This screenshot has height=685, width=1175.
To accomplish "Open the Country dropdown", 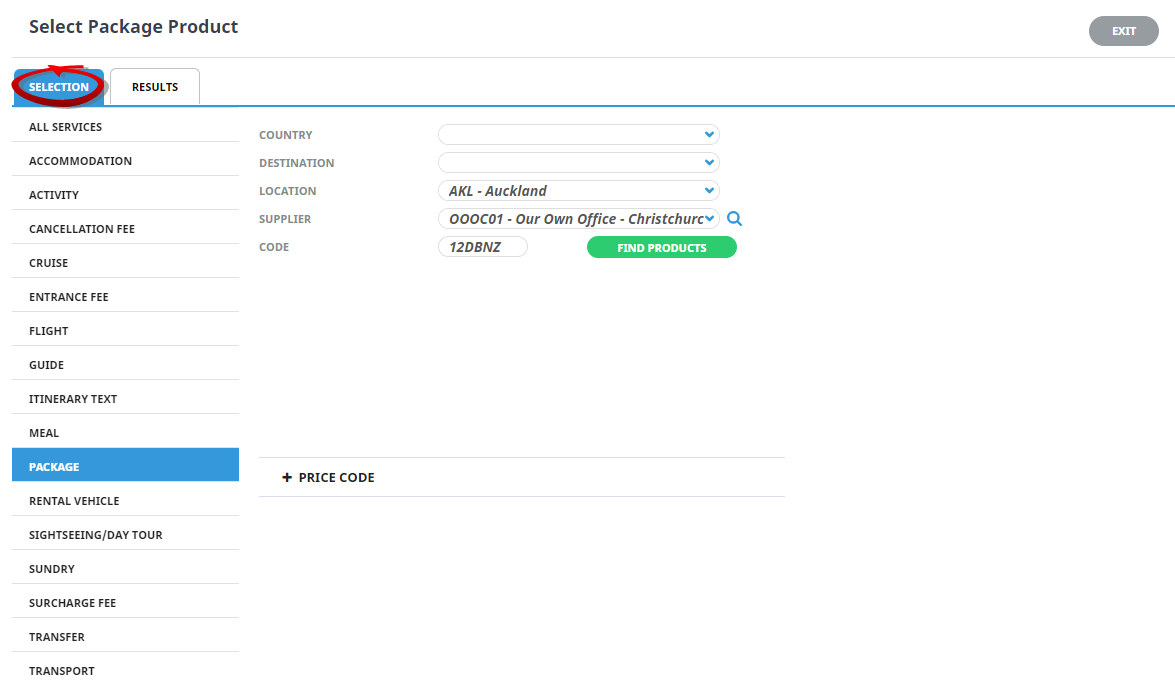I will click(578, 135).
